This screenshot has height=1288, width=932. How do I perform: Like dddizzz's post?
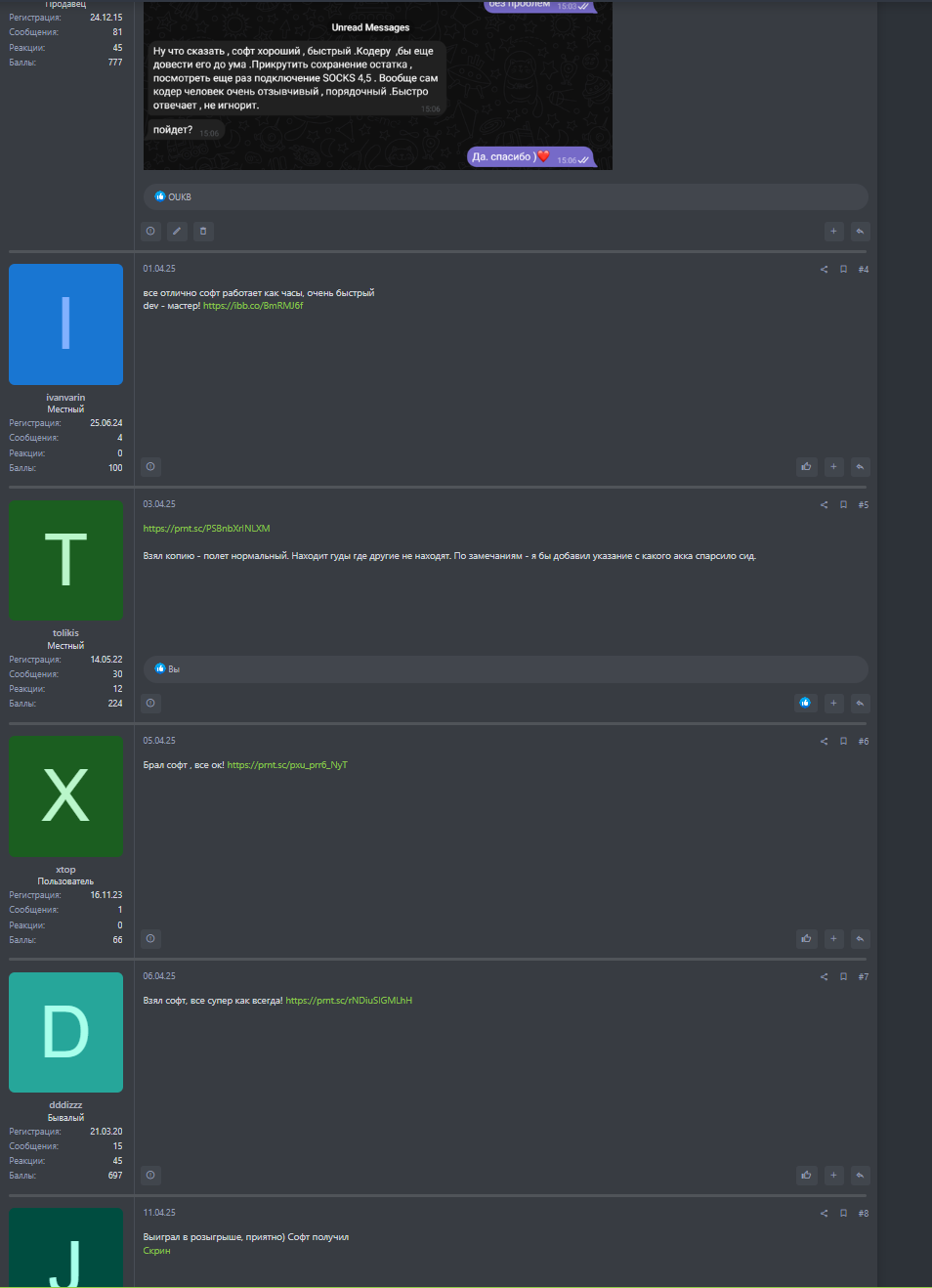pyautogui.click(x=806, y=1176)
